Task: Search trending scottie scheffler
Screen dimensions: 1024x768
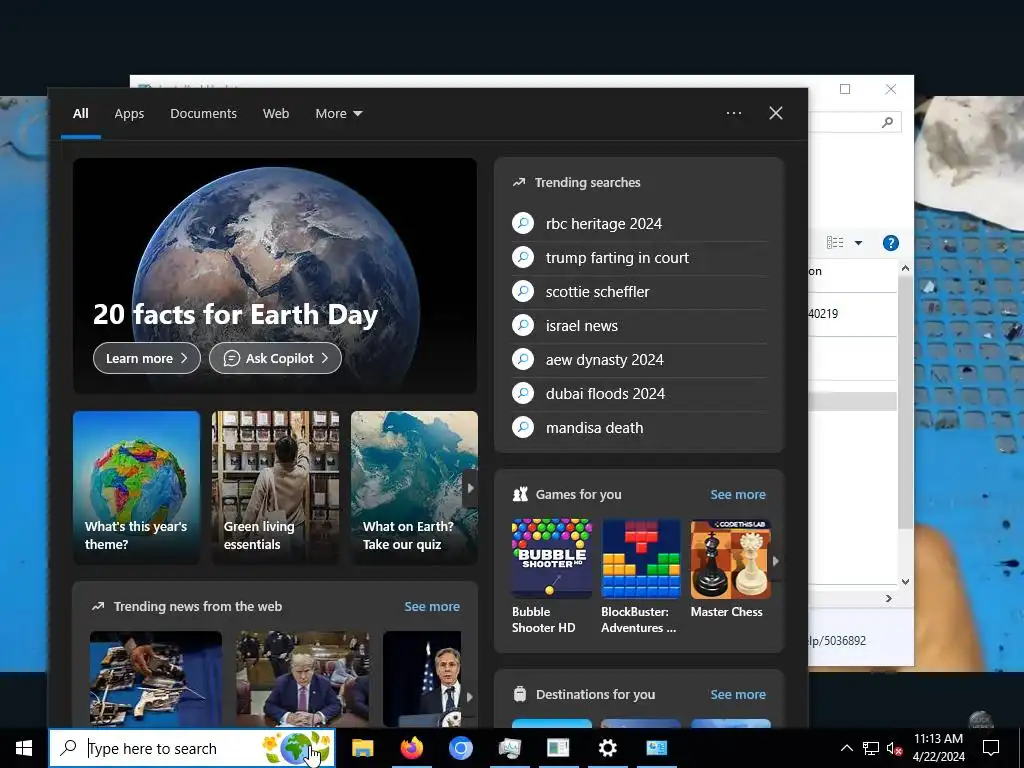Action: coord(639,292)
